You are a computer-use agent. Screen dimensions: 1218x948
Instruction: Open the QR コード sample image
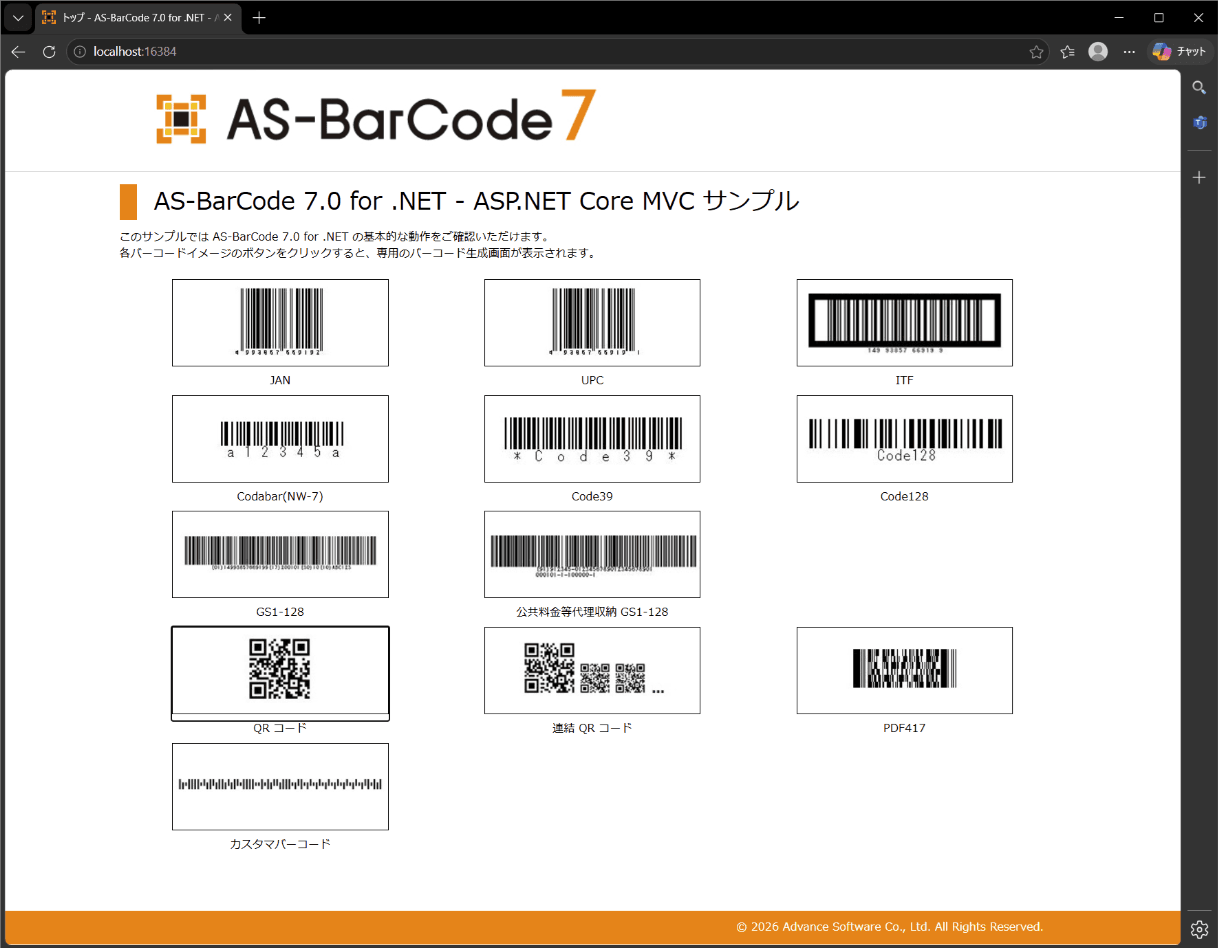pyautogui.click(x=280, y=671)
